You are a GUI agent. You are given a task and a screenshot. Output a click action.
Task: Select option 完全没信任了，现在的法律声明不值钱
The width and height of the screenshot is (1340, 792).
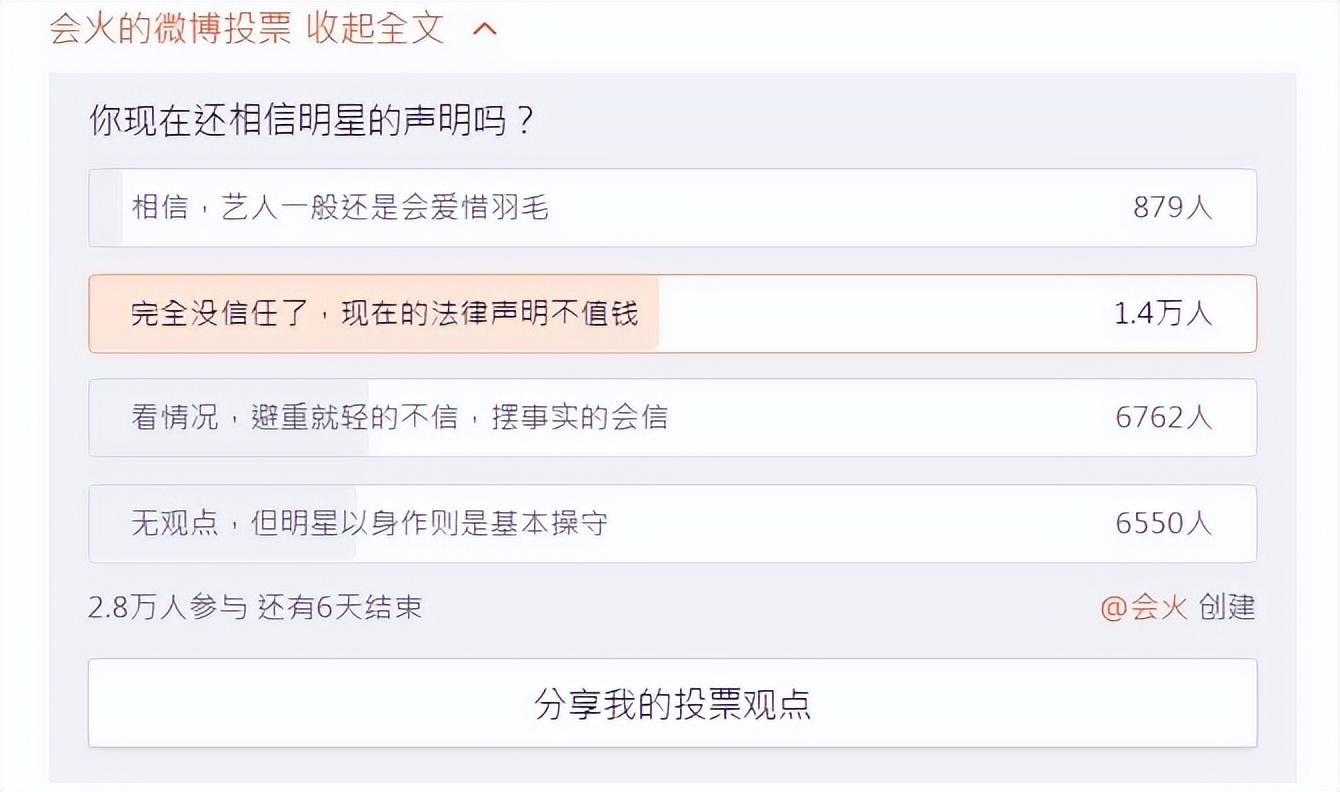coord(672,314)
